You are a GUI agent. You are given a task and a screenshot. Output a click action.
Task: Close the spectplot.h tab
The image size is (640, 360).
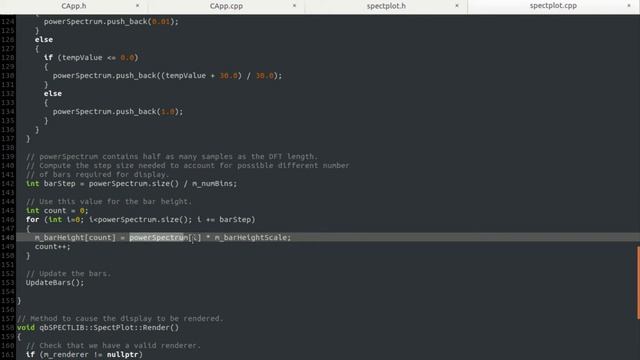pyautogui.click(x=457, y=6)
